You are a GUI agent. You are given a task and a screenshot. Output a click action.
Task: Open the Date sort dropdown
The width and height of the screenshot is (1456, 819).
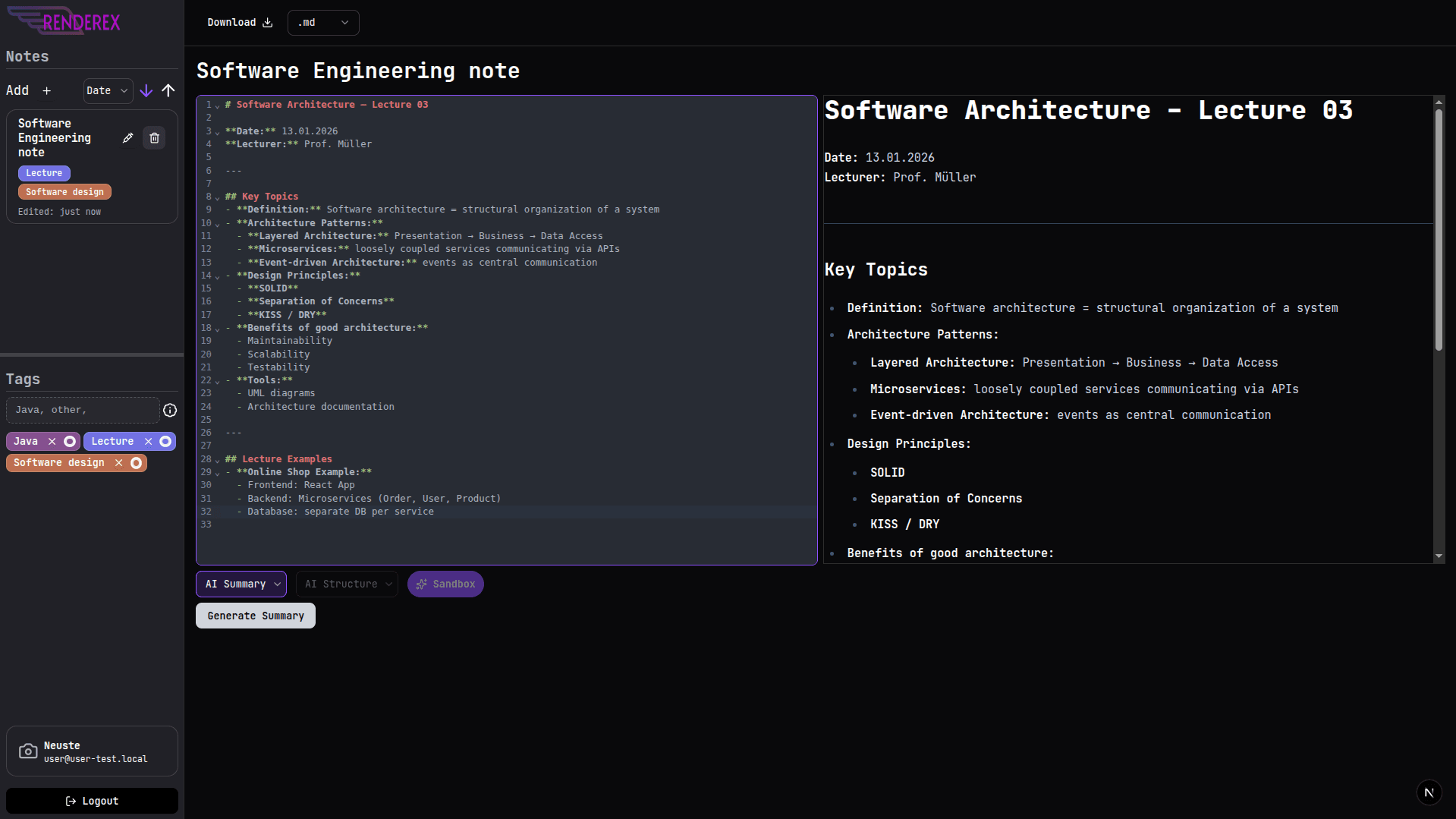[x=108, y=91]
